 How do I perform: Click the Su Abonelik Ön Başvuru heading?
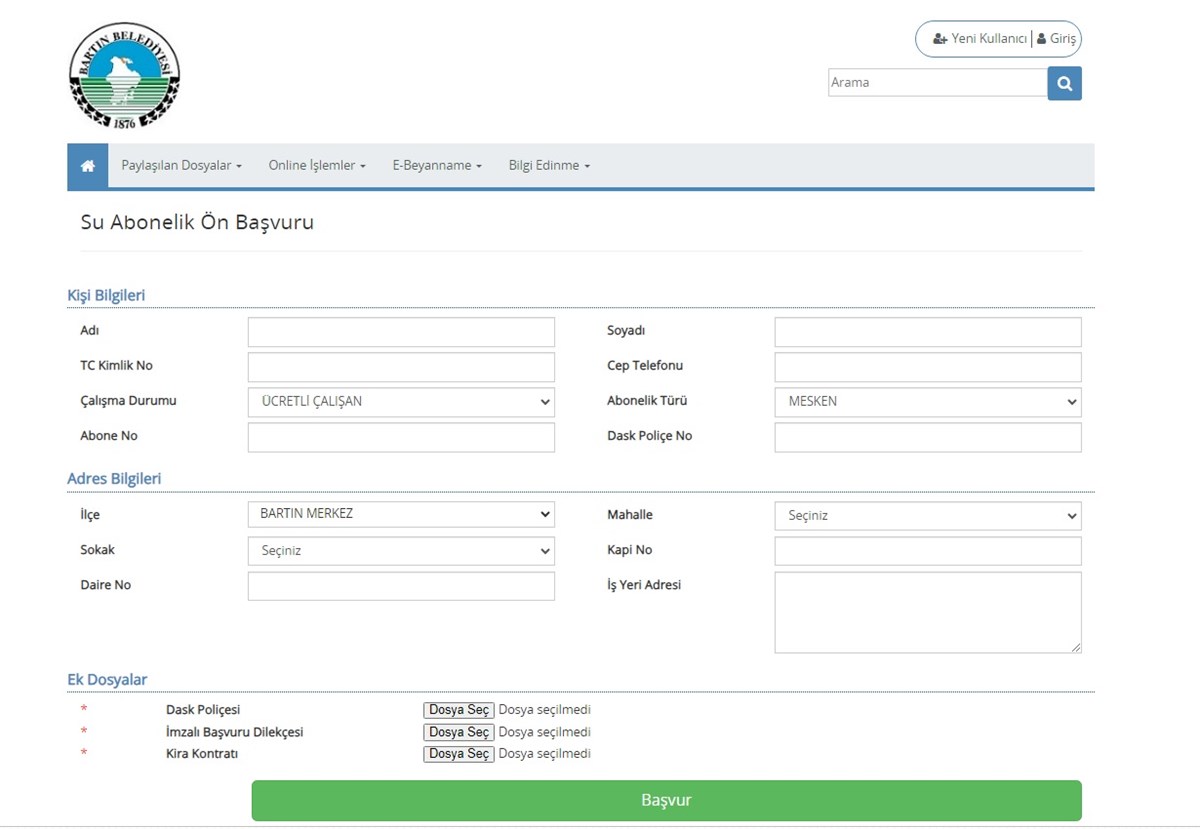pos(197,223)
